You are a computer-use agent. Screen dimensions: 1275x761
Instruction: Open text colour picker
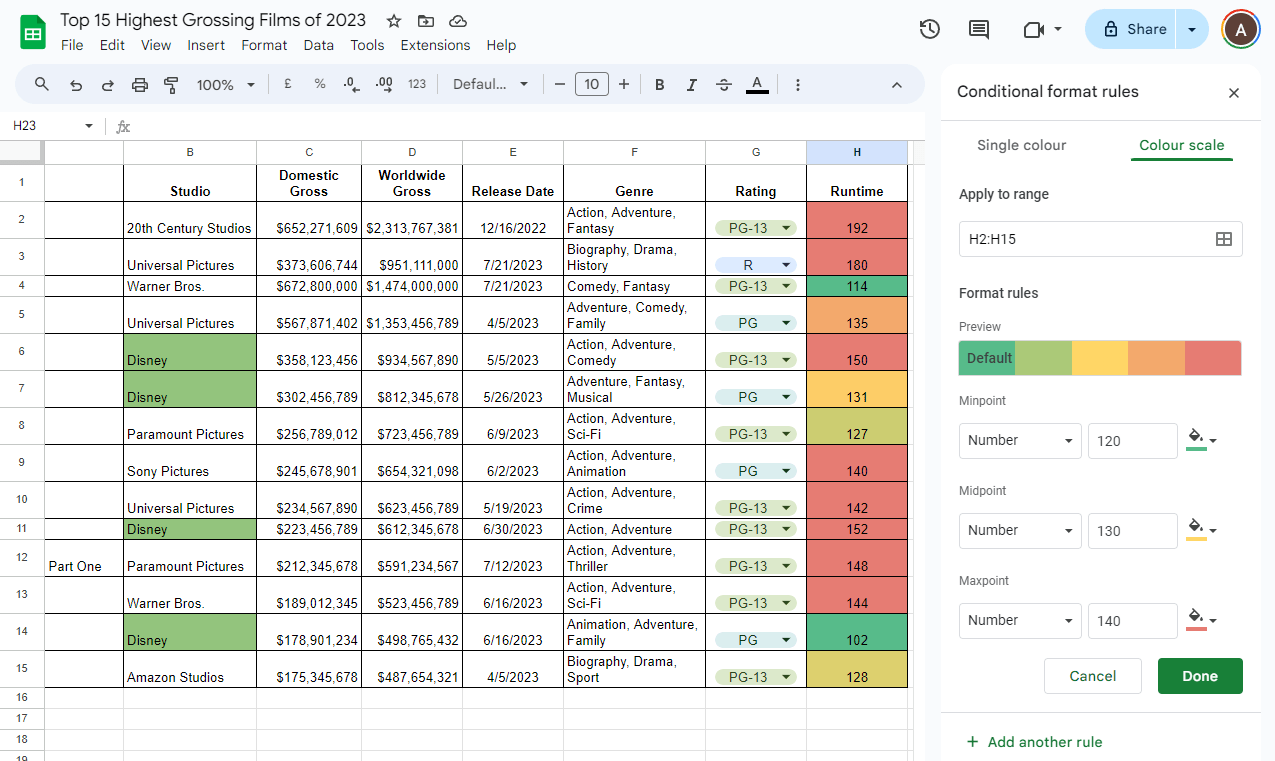click(x=757, y=85)
